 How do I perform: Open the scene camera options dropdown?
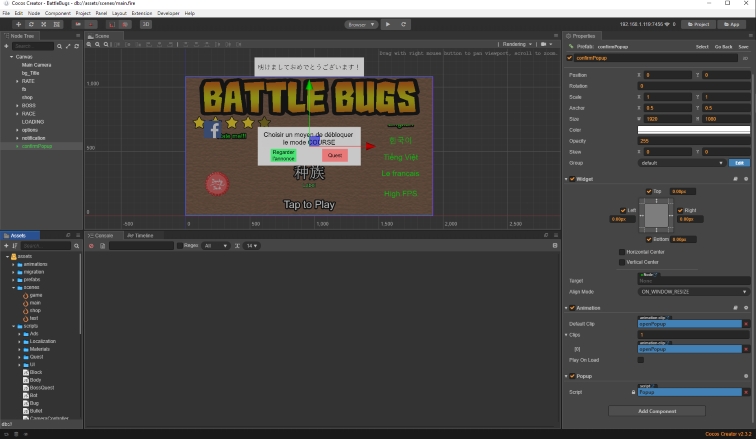546,44
